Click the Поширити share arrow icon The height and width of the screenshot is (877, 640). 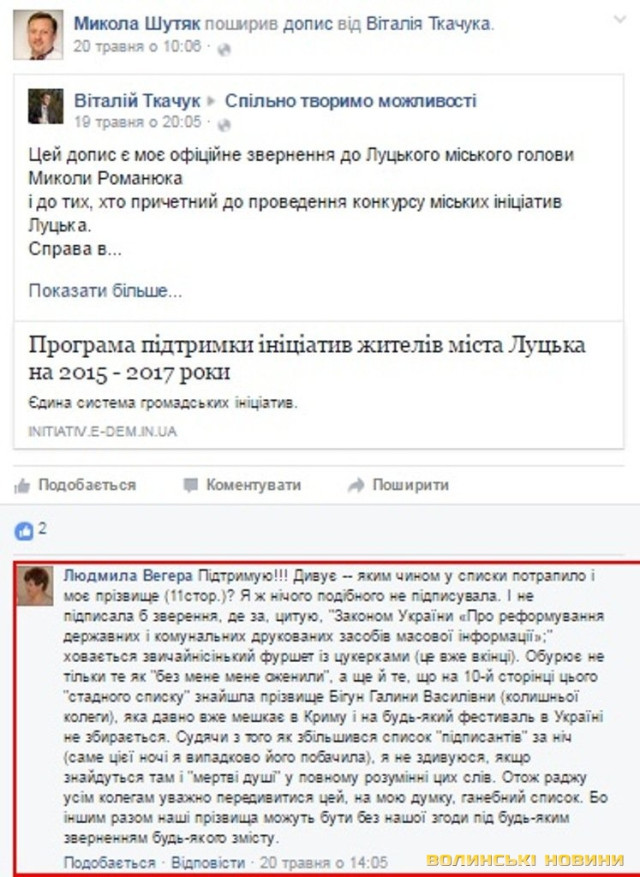(x=356, y=485)
